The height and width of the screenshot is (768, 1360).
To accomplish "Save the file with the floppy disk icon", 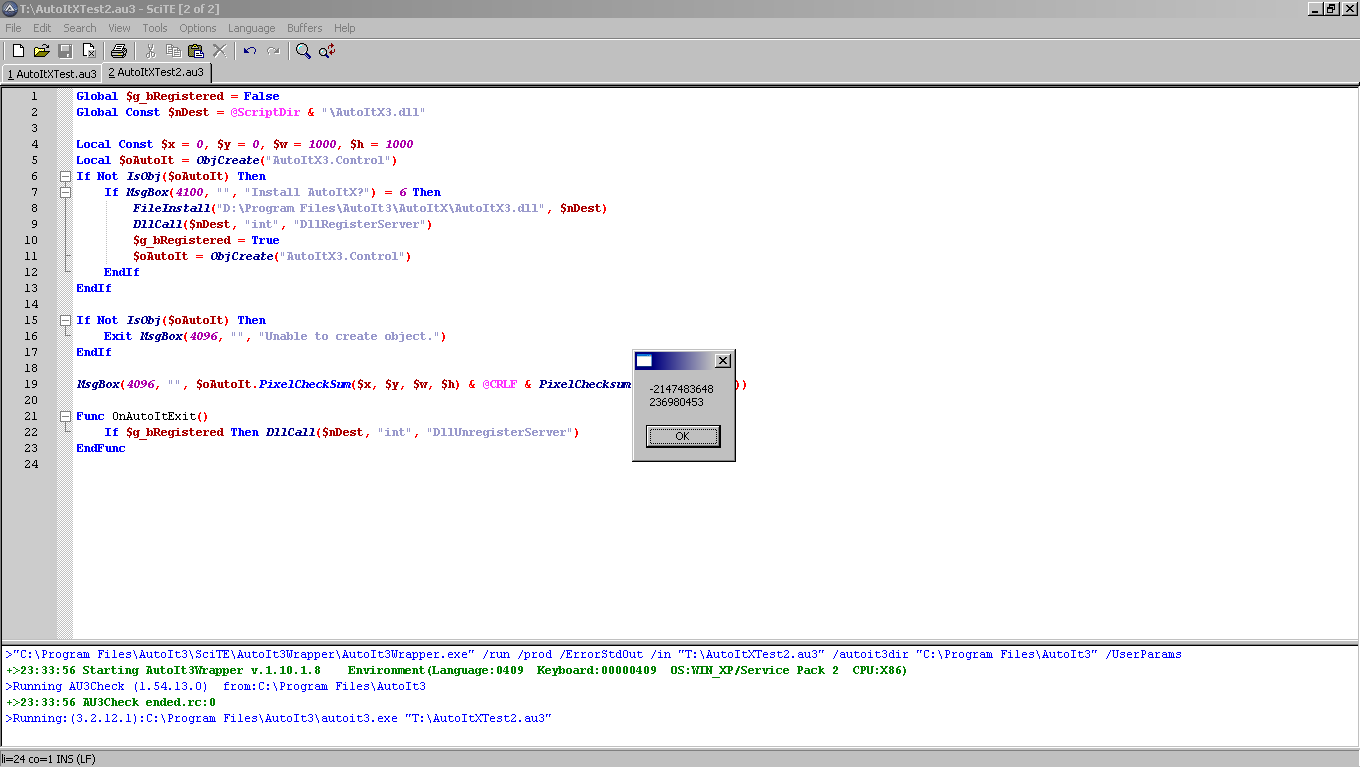I will [65, 51].
